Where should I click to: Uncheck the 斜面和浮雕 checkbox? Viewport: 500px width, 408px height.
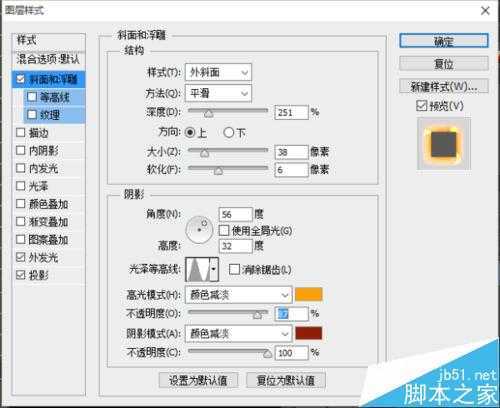click(20, 79)
